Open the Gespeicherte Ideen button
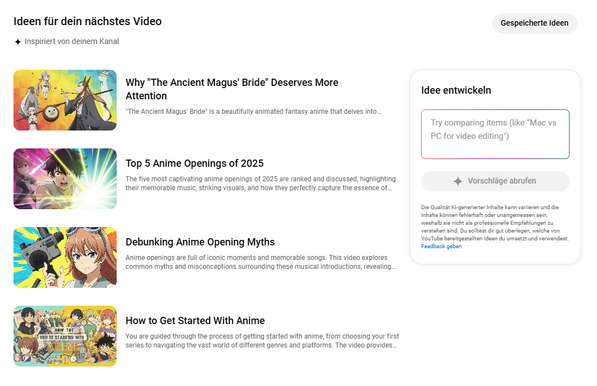The width and height of the screenshot is (597, 386). click(x=534, y=23)
